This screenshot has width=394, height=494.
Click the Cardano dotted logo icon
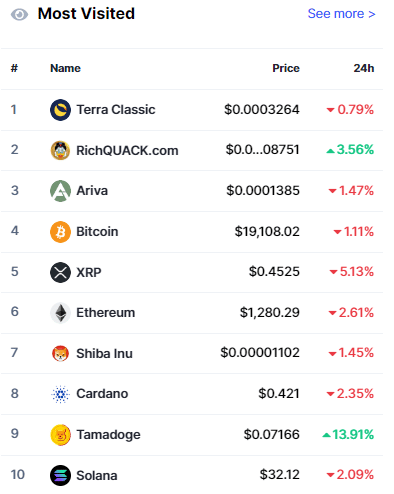(60, 394)
